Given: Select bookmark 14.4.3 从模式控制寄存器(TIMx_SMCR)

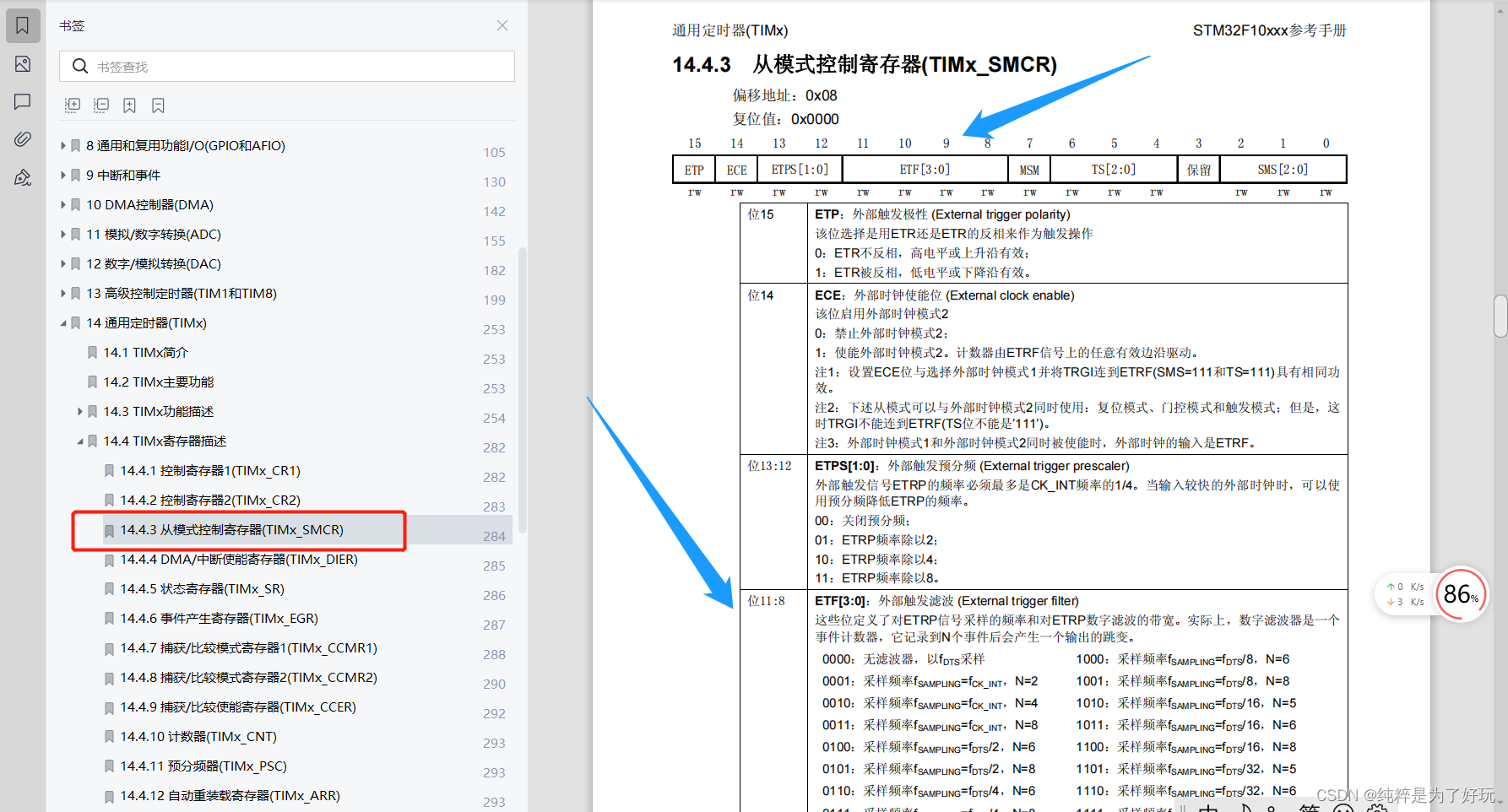Looking at the screenshot, I should [x=231, y=529].
